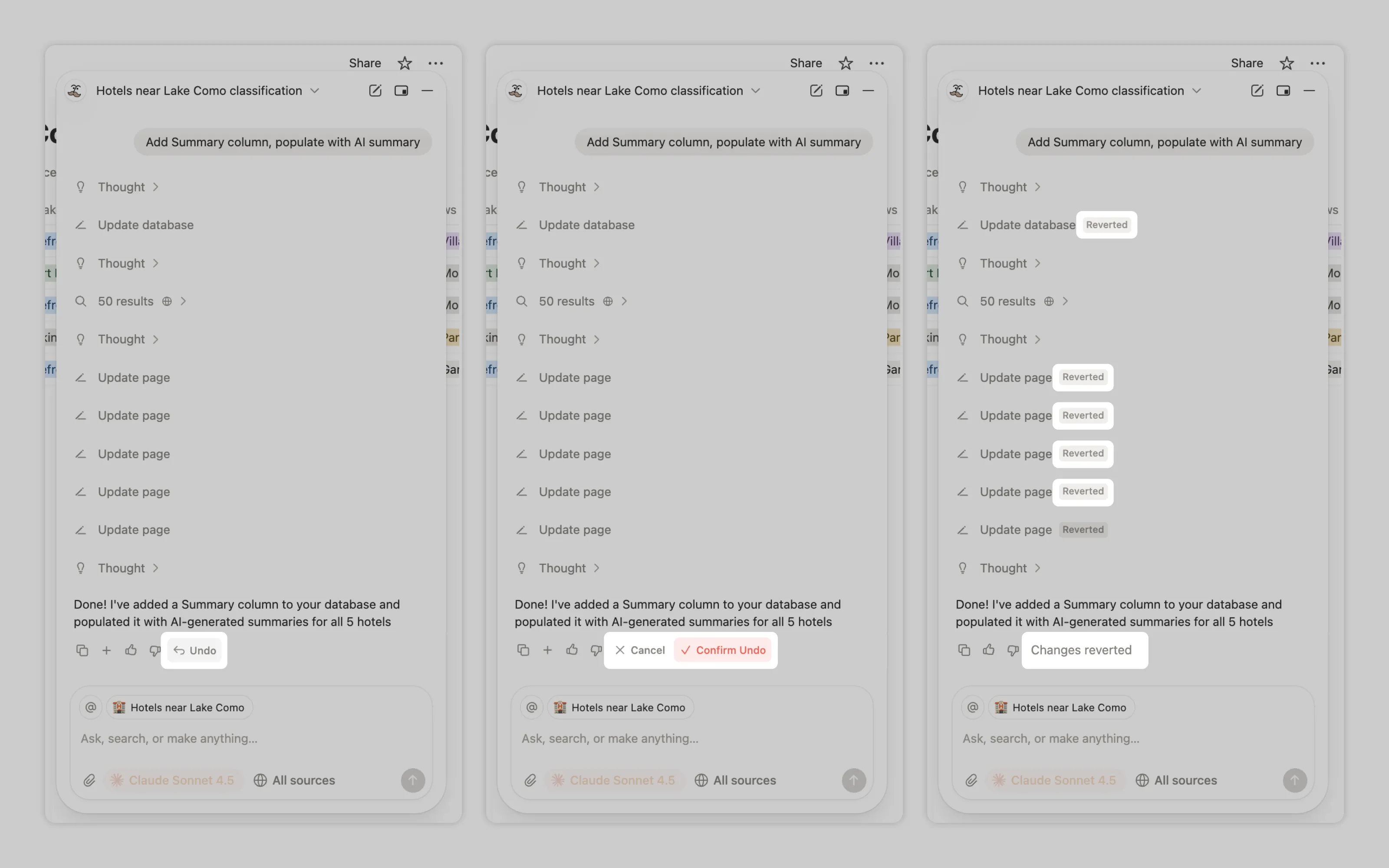Open three-dots menu in the Undo panel
The height and width of the screenshot is (868, 1389).
click(x=436, y=63)
